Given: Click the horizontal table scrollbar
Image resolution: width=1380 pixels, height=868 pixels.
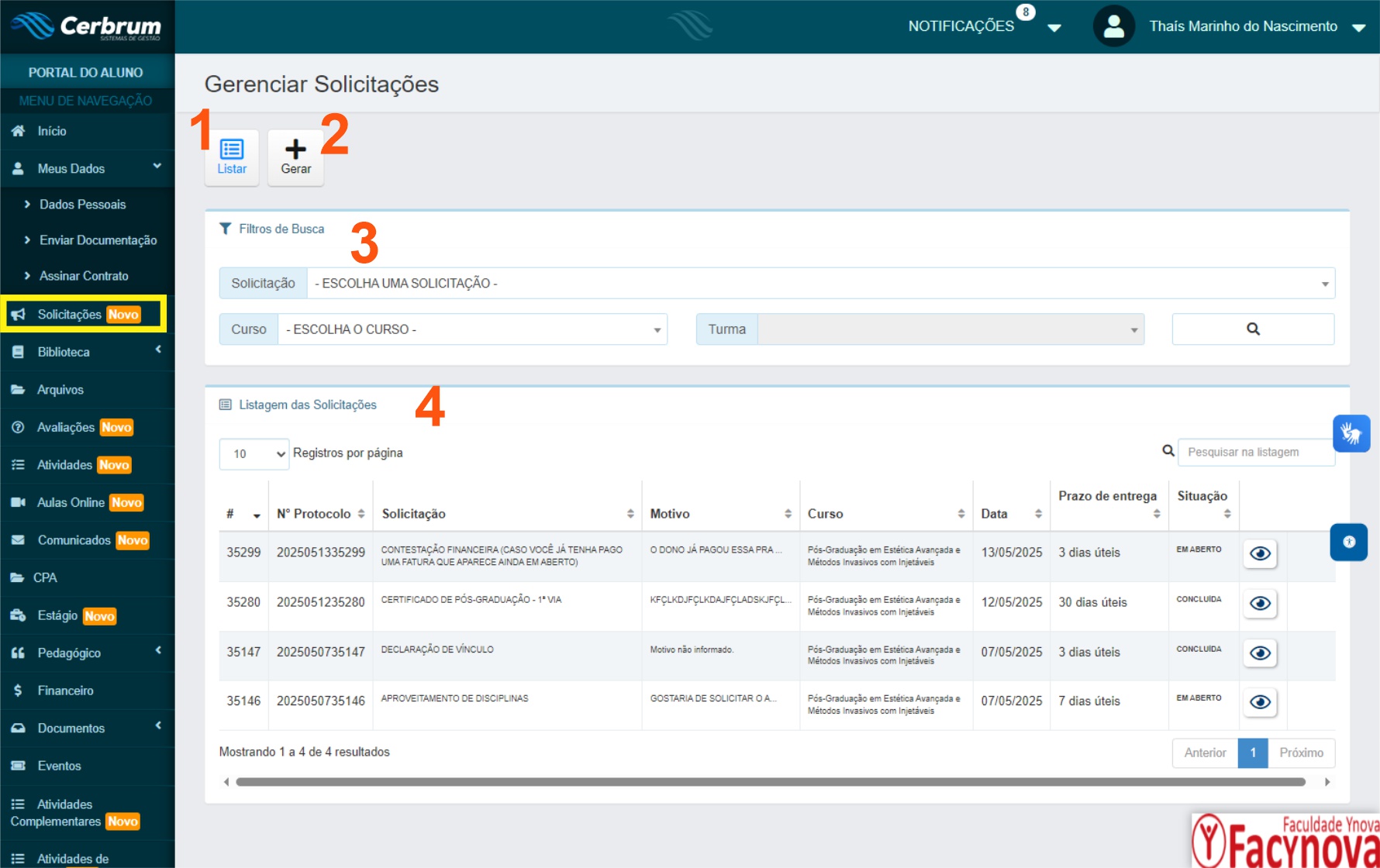Looking at the screenshot, I should 771,782.
